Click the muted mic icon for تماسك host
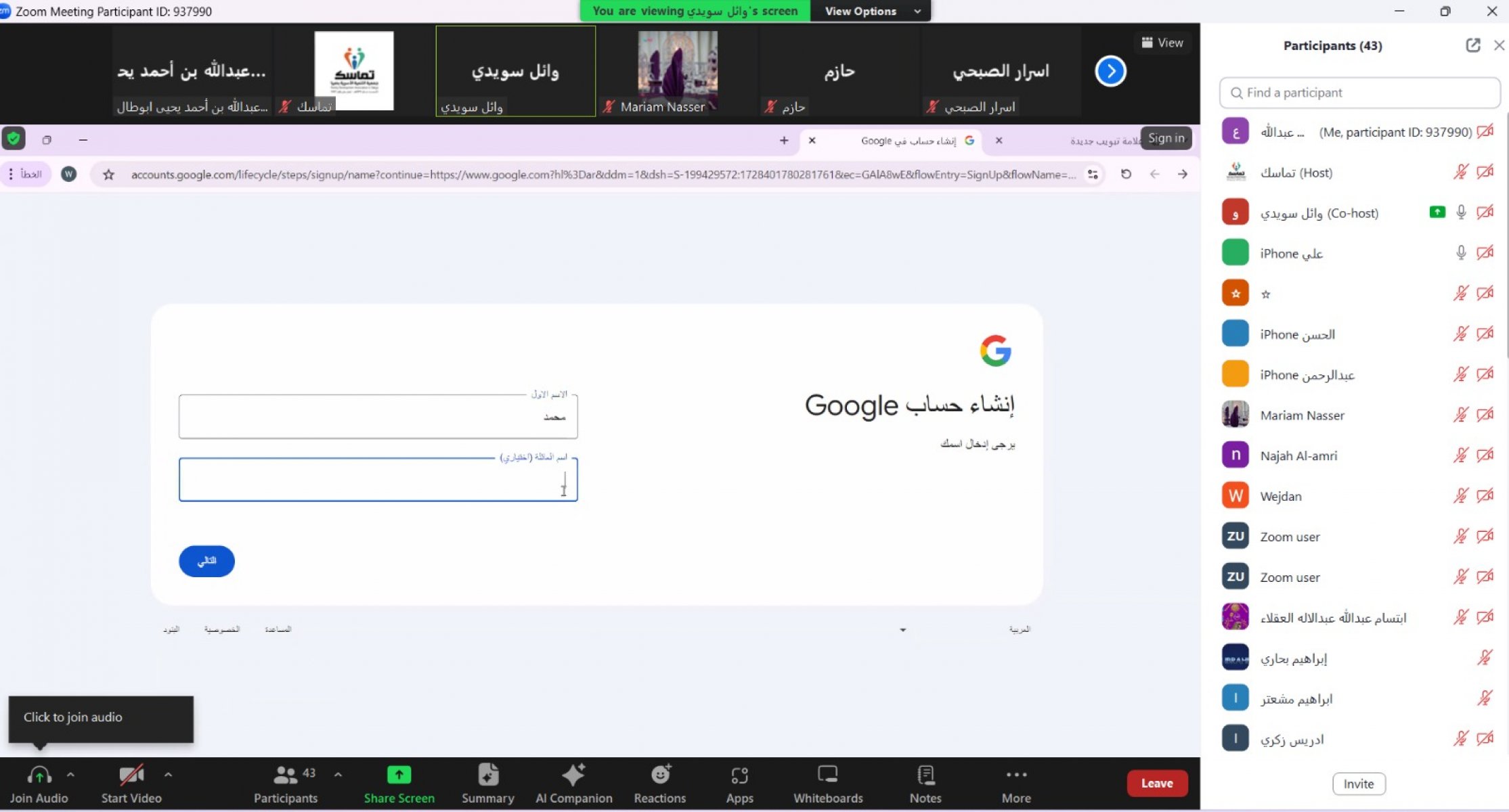This screenshot has width=1509, height=812. pos(1461,172)
